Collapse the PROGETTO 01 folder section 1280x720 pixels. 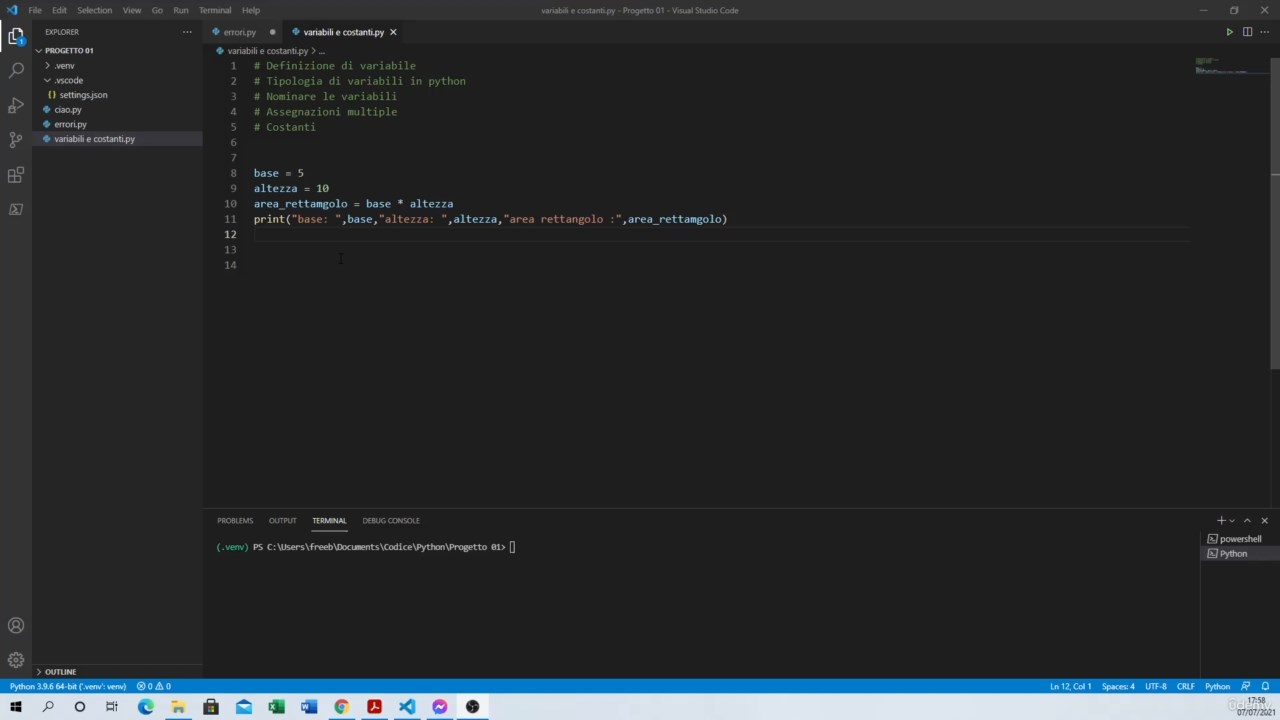coord(68,50)
